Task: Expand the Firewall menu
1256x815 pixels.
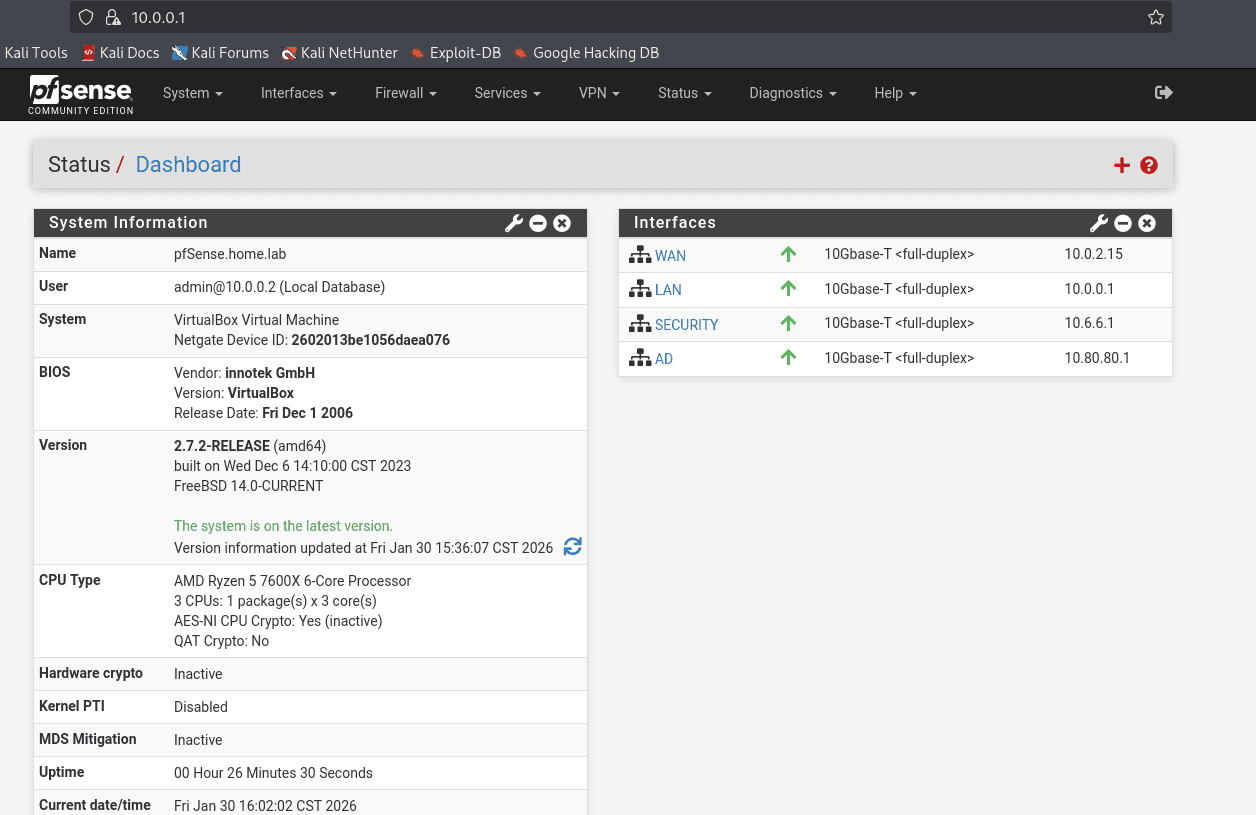Action: point(405,93)
